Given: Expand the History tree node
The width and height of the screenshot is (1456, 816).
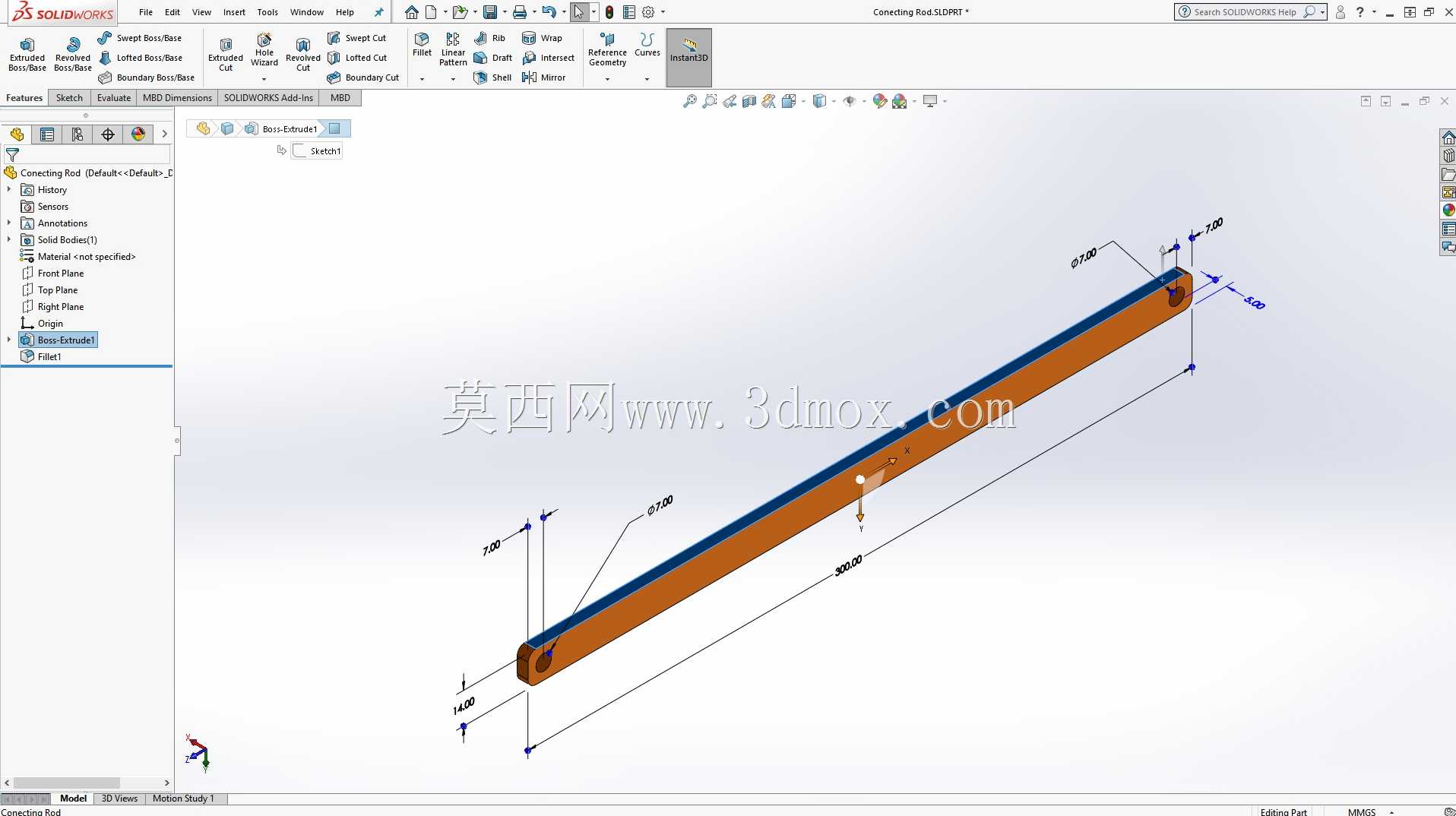Looking at the screenshot, I should point(9,190).
